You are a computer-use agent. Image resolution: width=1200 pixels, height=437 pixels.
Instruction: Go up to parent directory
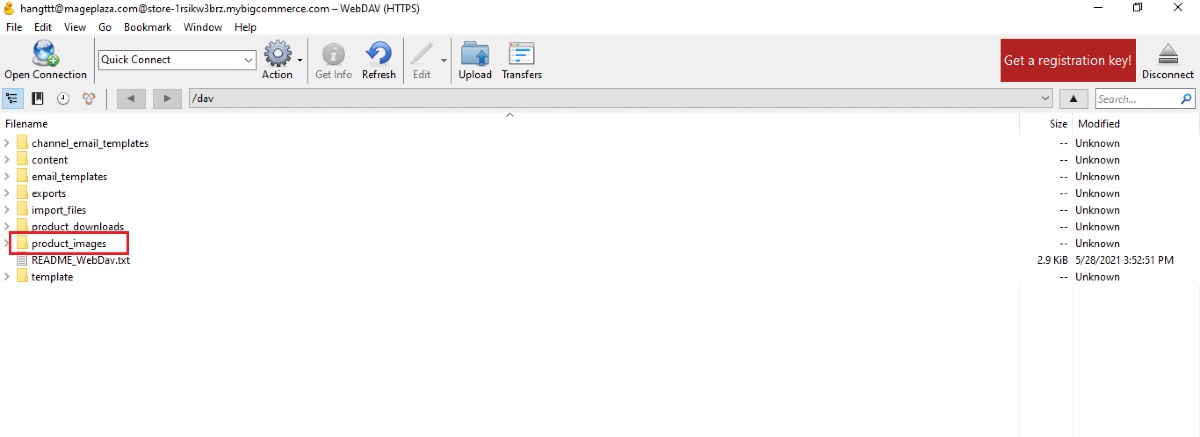point(1073,98)
